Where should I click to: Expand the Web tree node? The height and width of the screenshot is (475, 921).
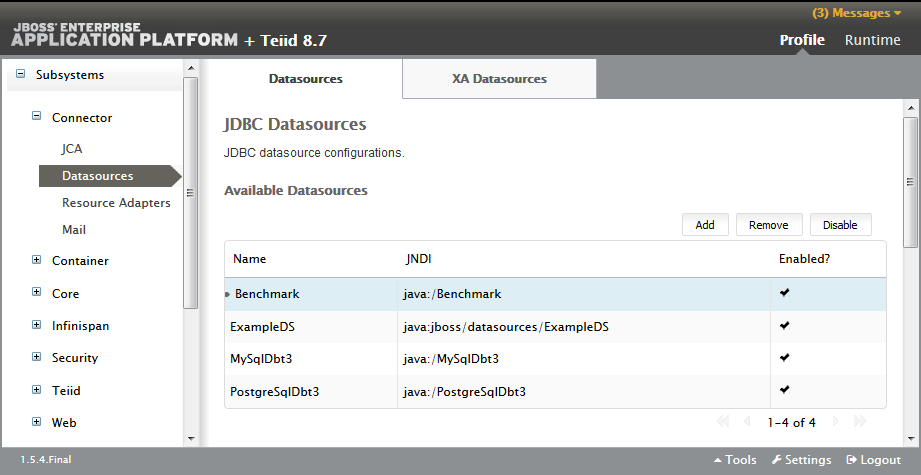pyautogui.click(x=36, y=422)
